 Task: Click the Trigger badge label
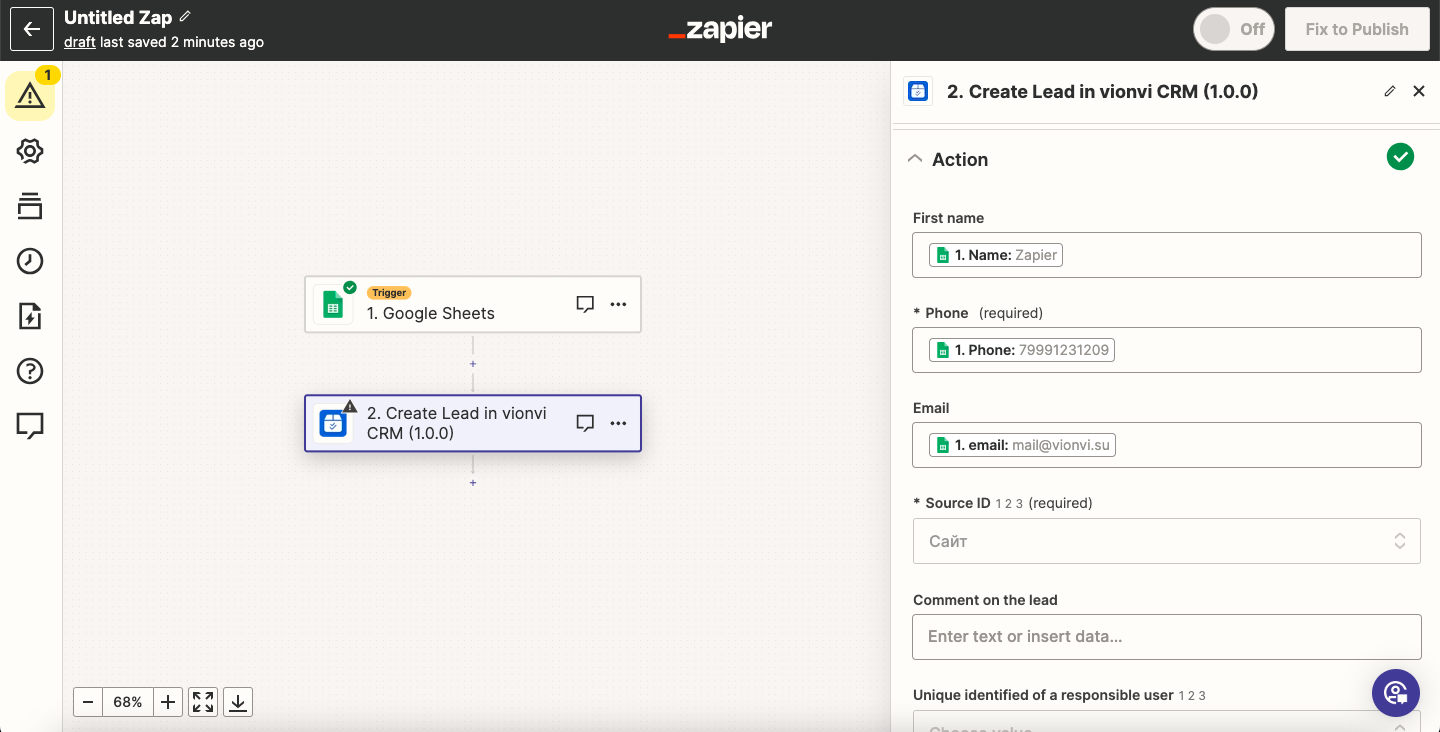[389, 293]
